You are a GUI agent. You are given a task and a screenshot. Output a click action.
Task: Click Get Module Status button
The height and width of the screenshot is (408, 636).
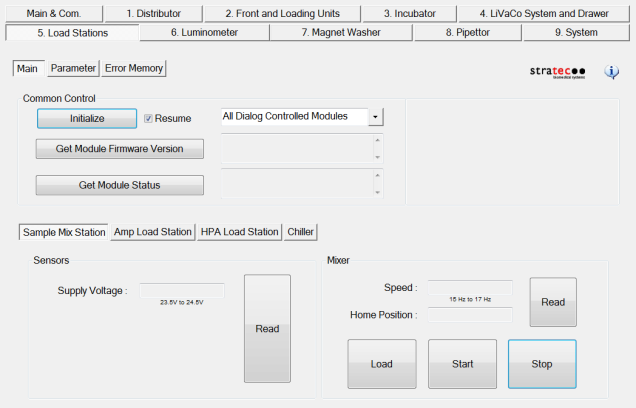coord(120,185)
